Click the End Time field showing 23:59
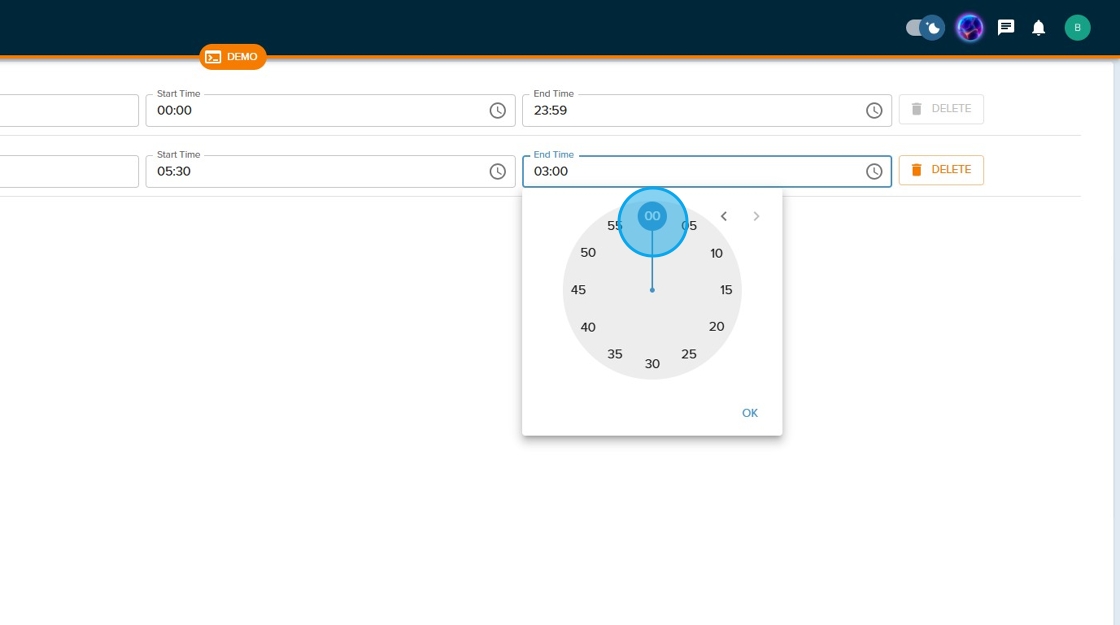Screen dimensions: 1120x625 (x=690, y=111)
